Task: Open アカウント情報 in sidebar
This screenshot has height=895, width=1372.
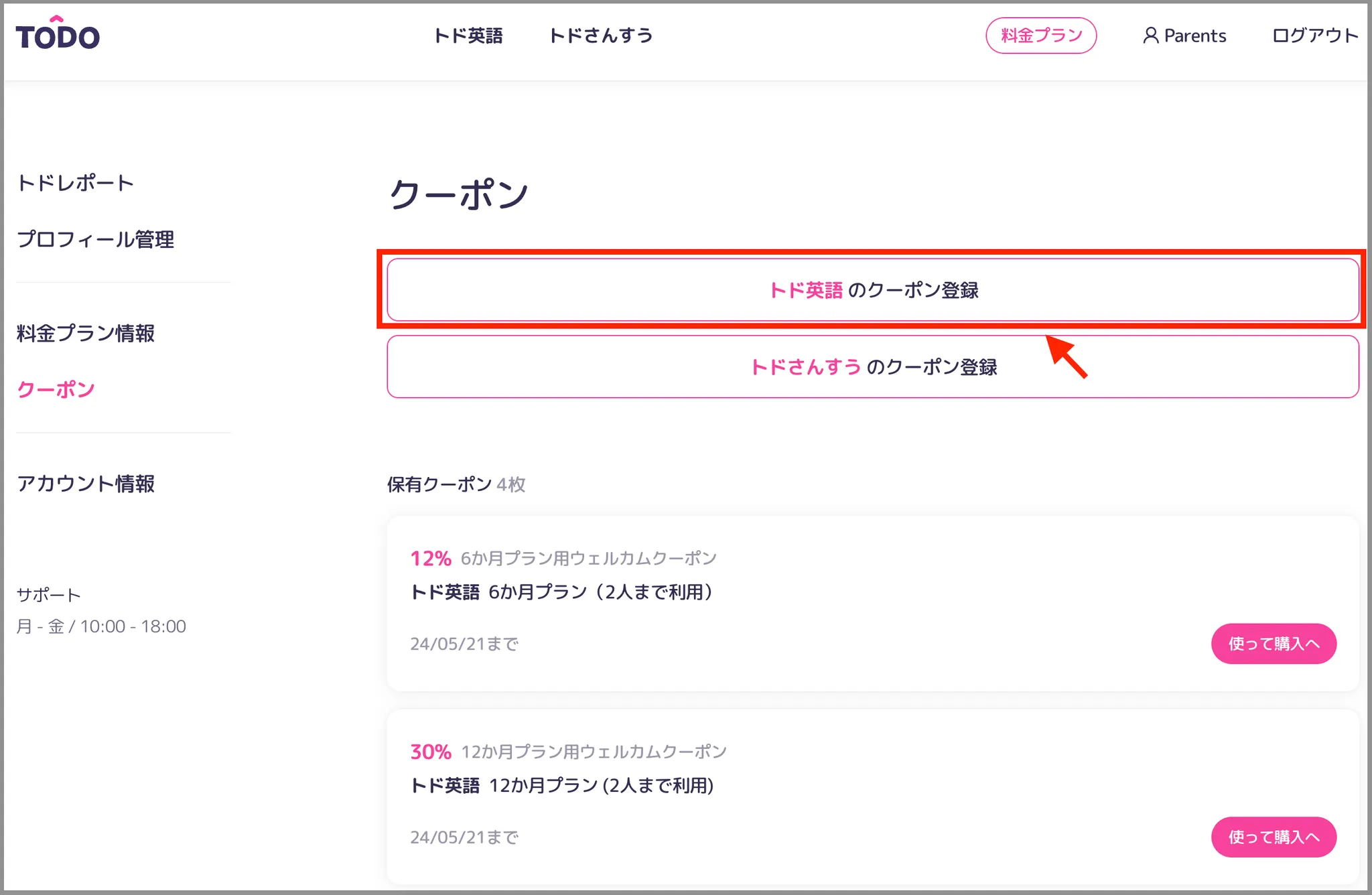Action: click(86, 483)
